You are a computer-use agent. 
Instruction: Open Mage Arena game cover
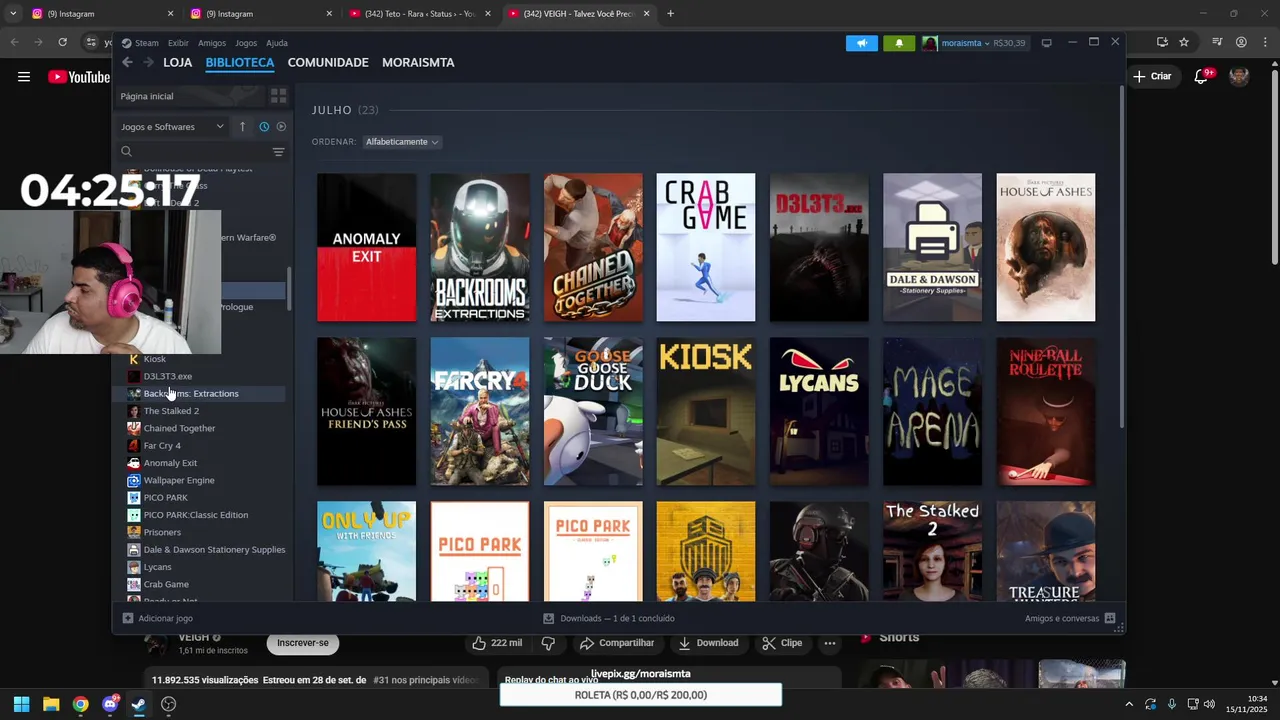click(932, 411)
